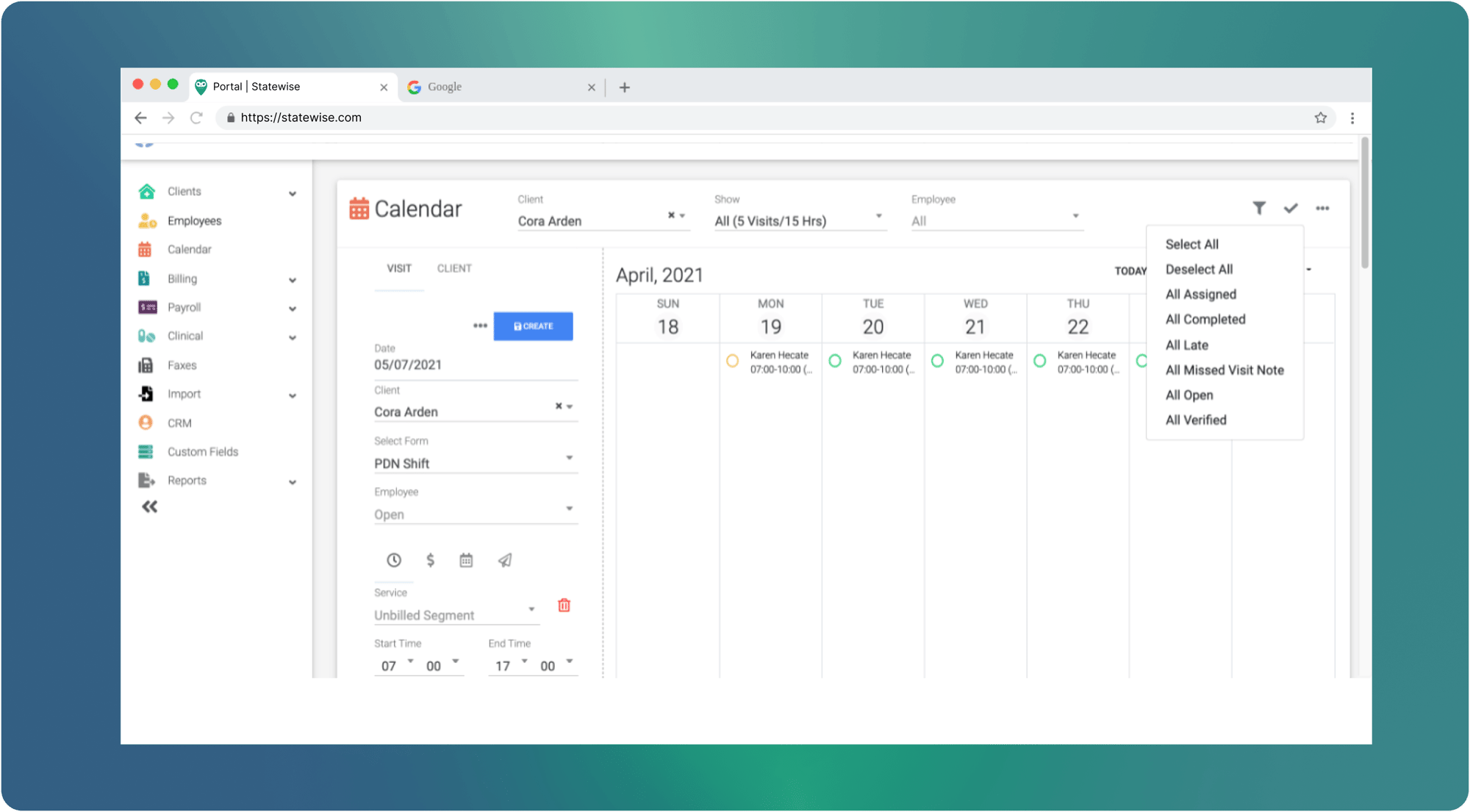Click the filter icon in the calendar toolbar
This screenshot has width=1470, height=812.
pyautogui.click(x=1259, y=208)
